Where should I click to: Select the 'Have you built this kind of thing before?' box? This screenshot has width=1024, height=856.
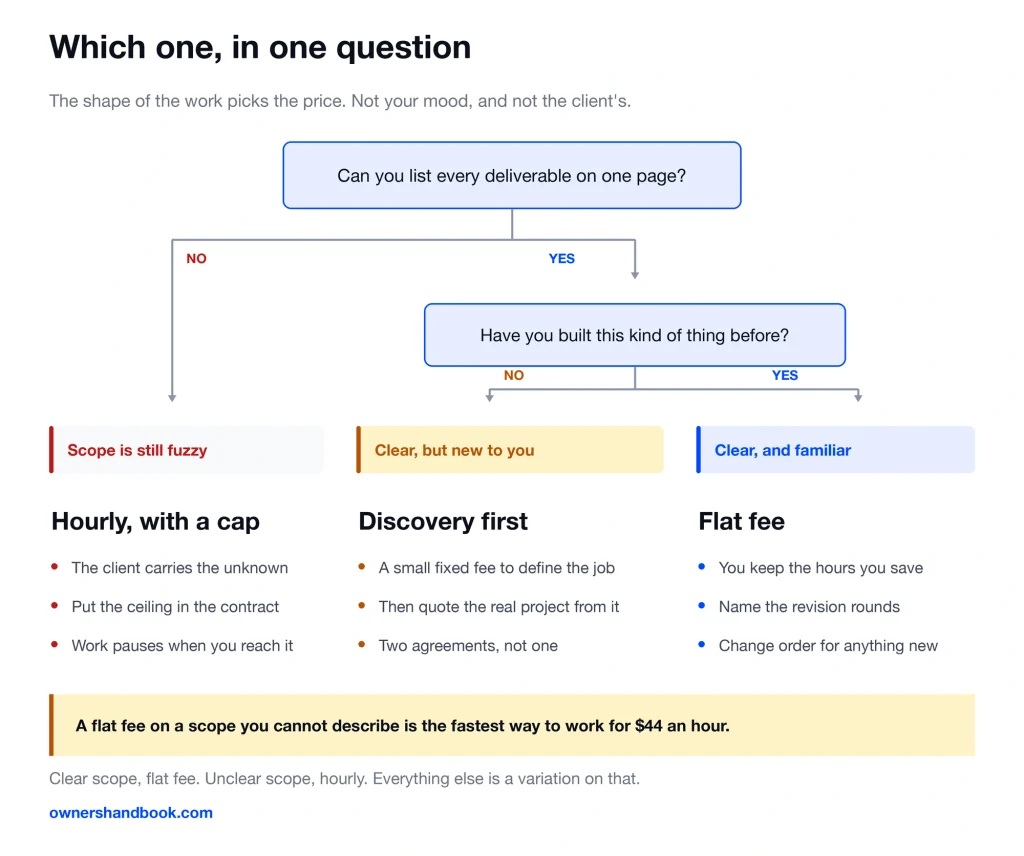pyautogui.click(x=634, y=335)
